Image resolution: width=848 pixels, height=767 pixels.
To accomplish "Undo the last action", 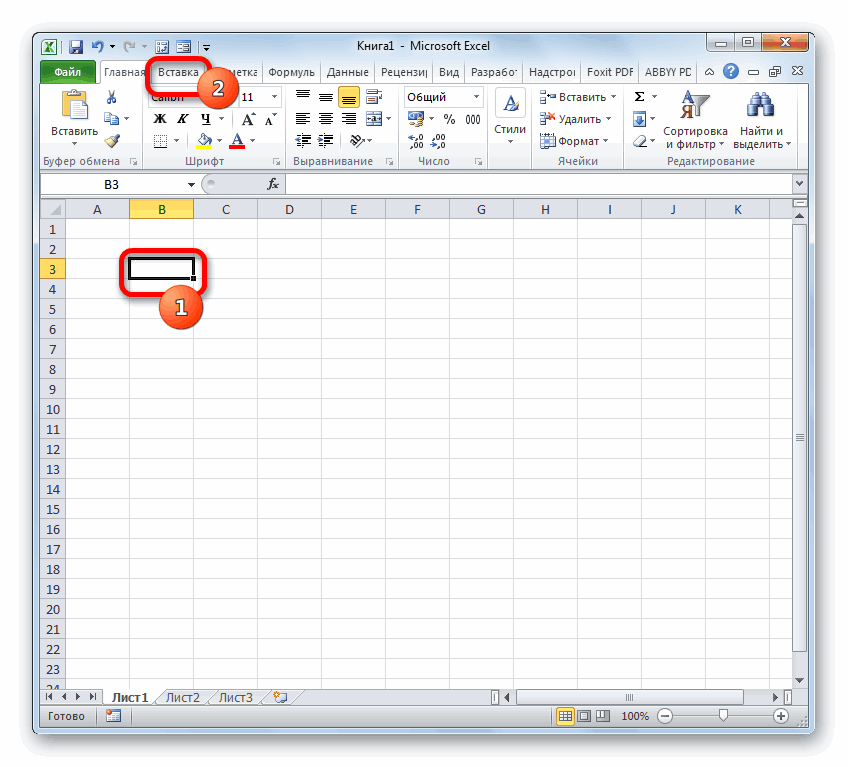I will point(97,47).
